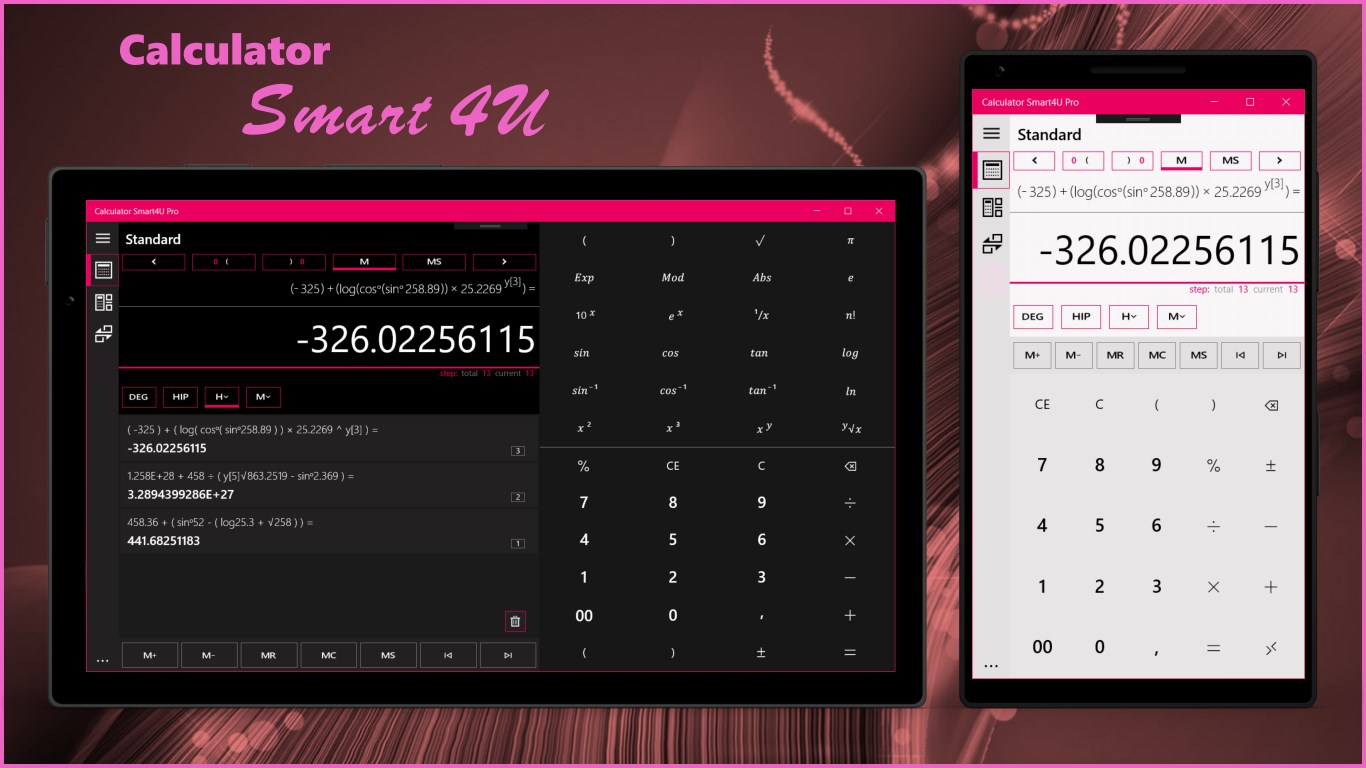
Task: Click backspace icon on tablet keypad
Action: pyautogui.click(x=850, y=466)
